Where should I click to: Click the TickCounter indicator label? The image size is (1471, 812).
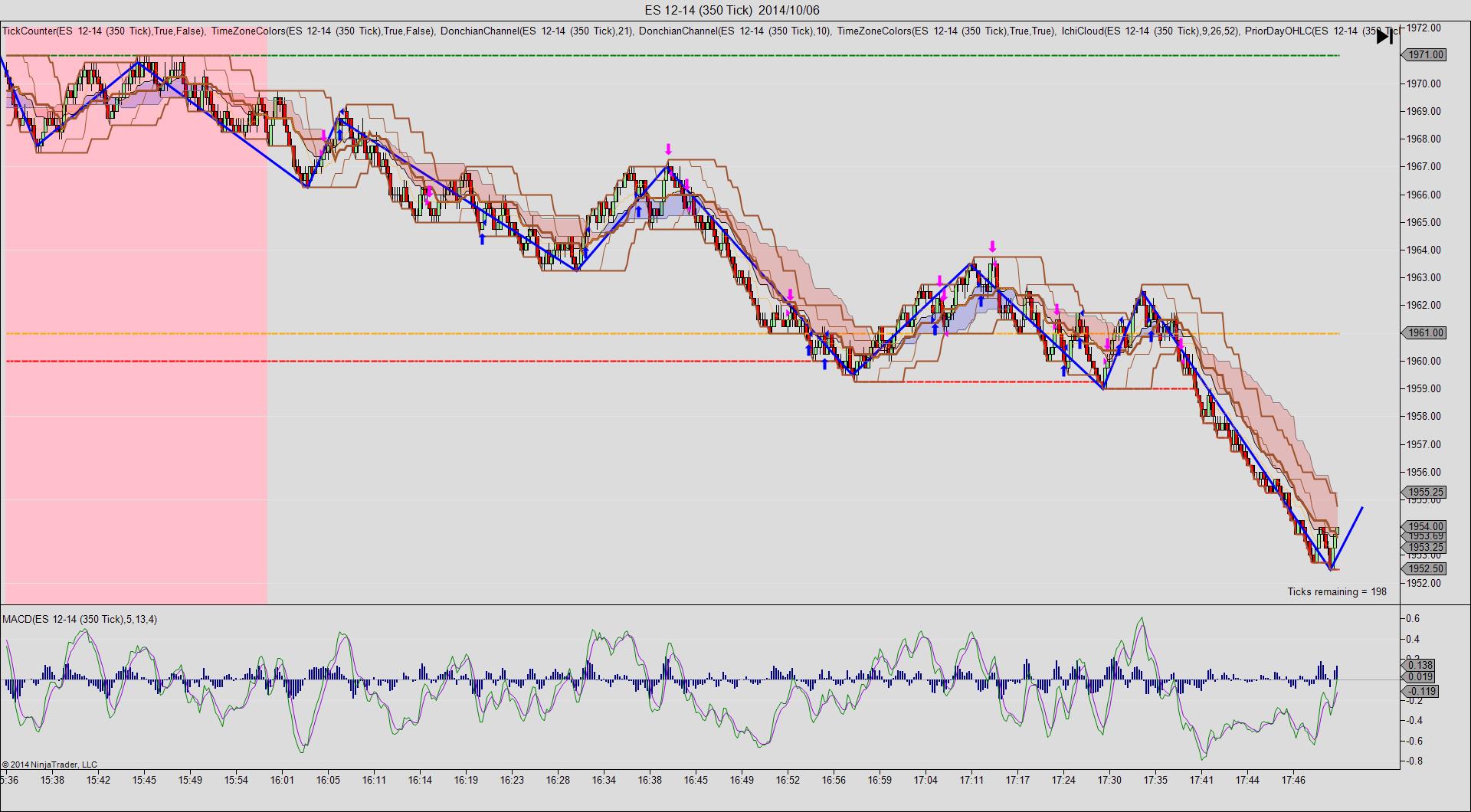[x=103, y=31]
